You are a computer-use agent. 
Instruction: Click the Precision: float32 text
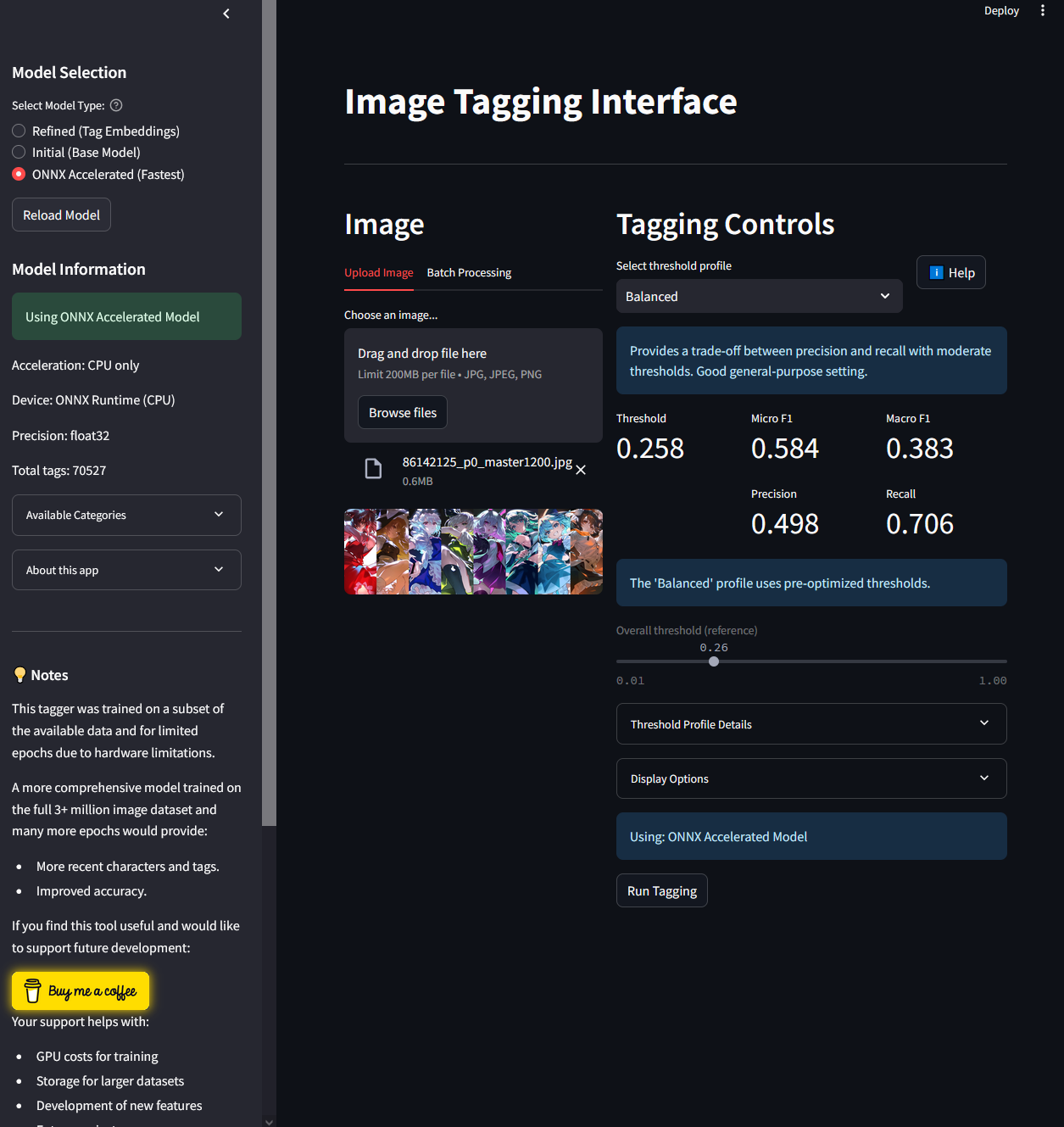[x=61, y=436]
